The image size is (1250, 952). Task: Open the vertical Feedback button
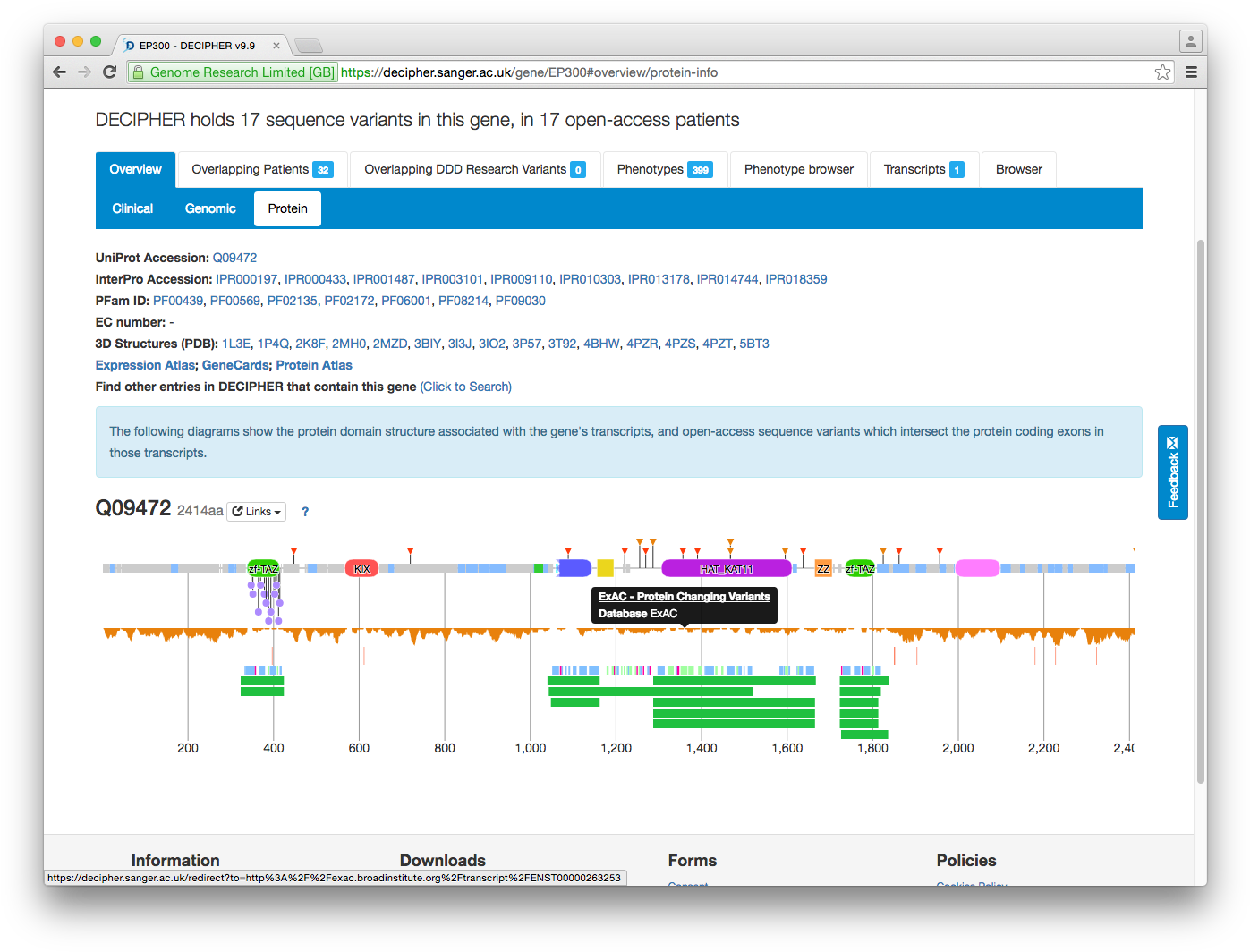[x=1172, y=472]
